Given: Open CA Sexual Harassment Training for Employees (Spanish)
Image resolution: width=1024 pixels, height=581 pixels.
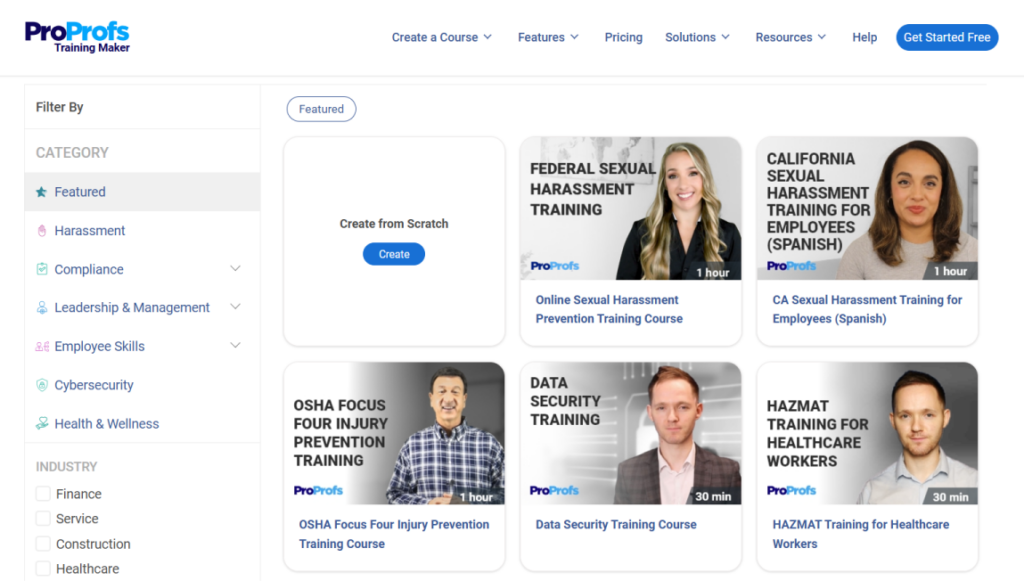Looking at the screenshot, I should pyautogui.click(x=867, y=309).
